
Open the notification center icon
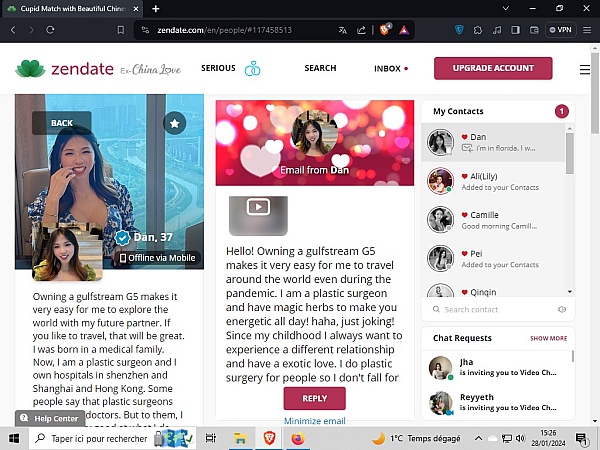tap(582, 439)
